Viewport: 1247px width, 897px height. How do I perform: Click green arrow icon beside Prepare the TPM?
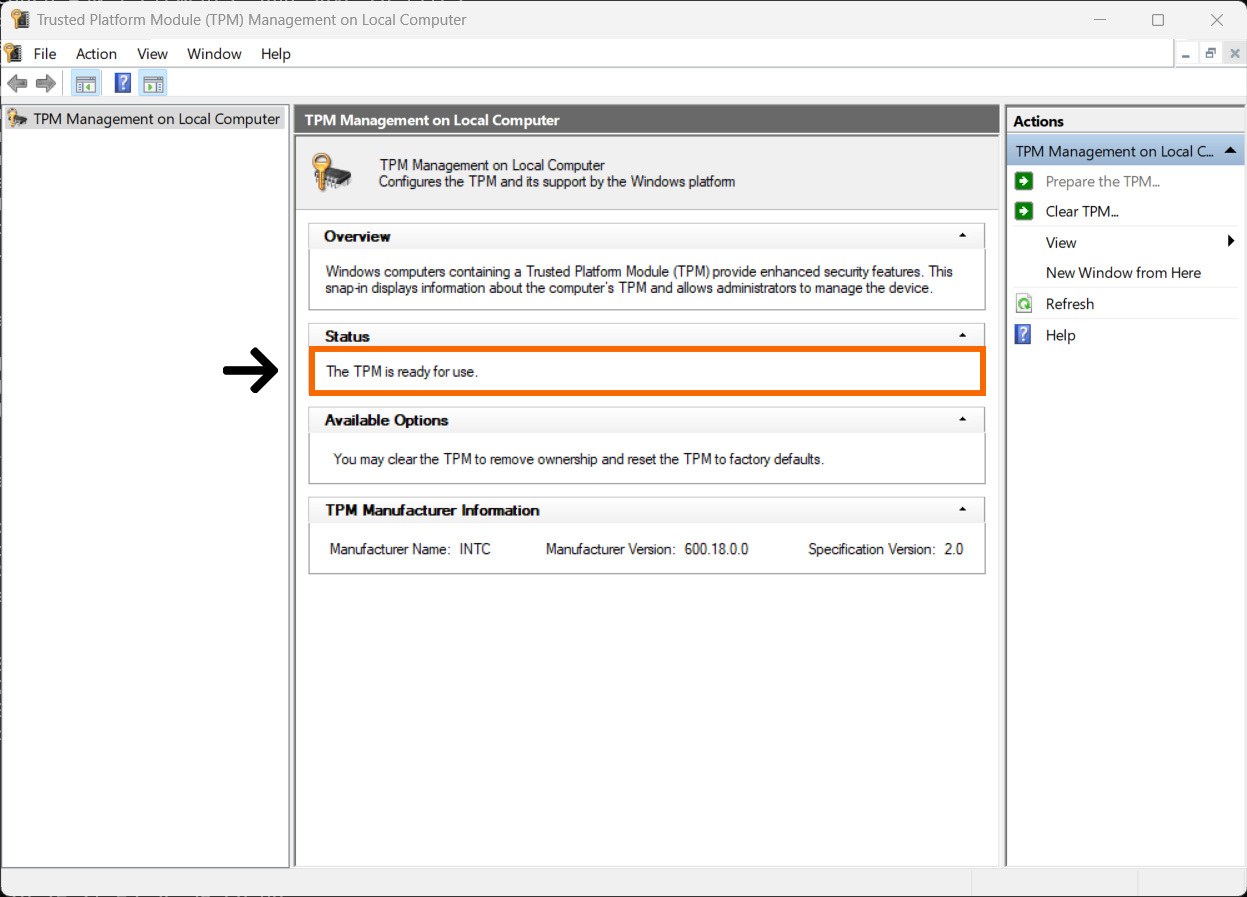pos(1024,181)
